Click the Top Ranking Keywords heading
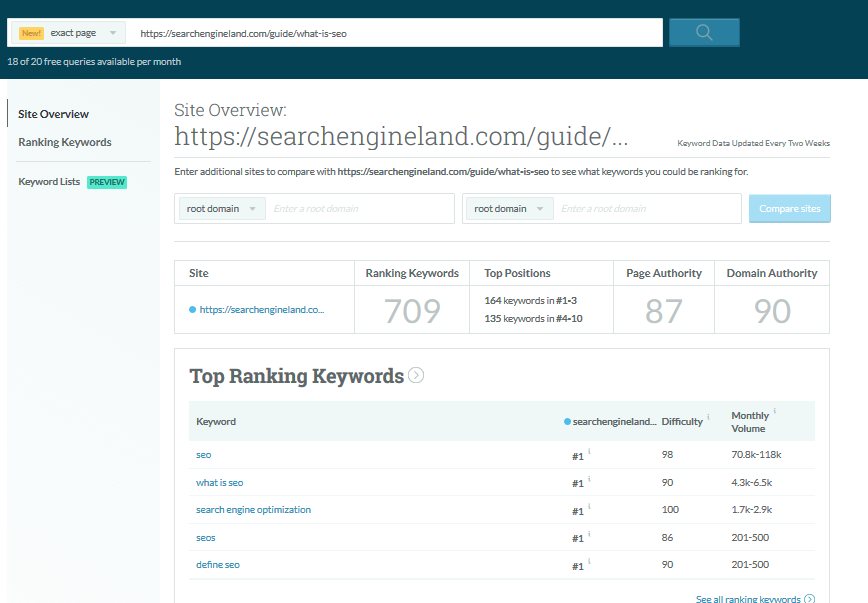868x603 pixels. 297,376
